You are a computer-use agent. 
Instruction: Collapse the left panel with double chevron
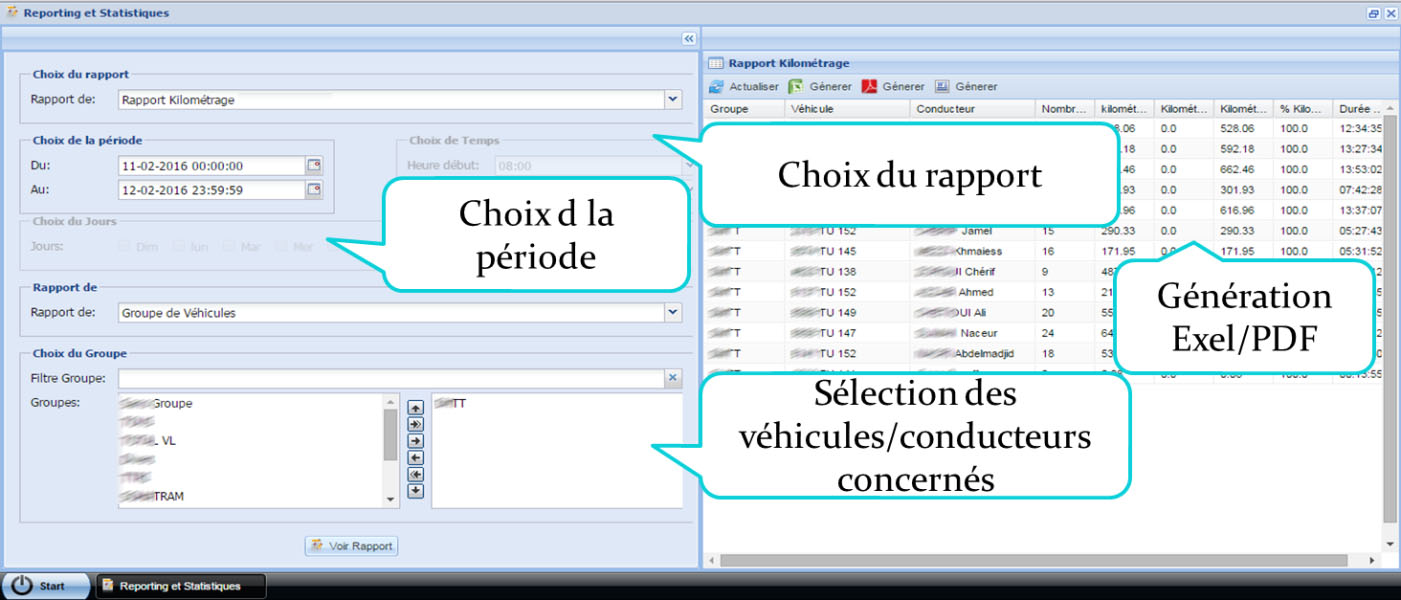coord(688,38)
